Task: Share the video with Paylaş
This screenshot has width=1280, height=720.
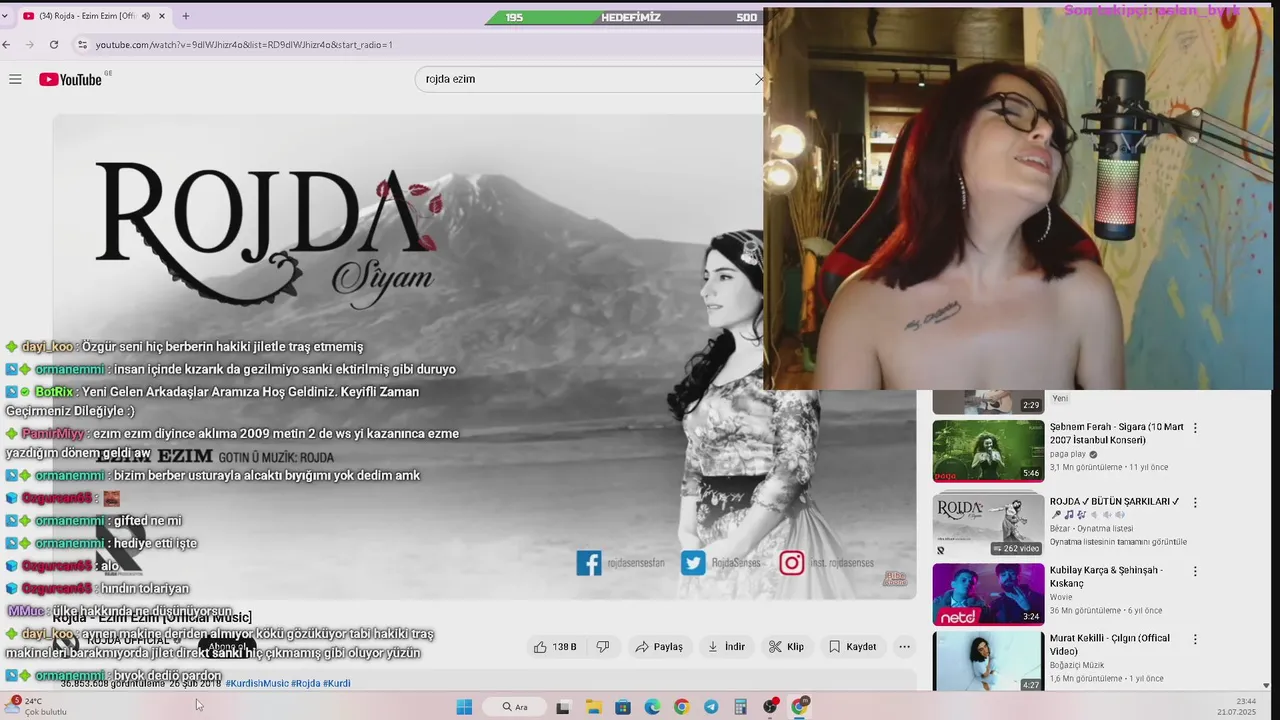Action: pyautogui.click(x=659, y=647)
